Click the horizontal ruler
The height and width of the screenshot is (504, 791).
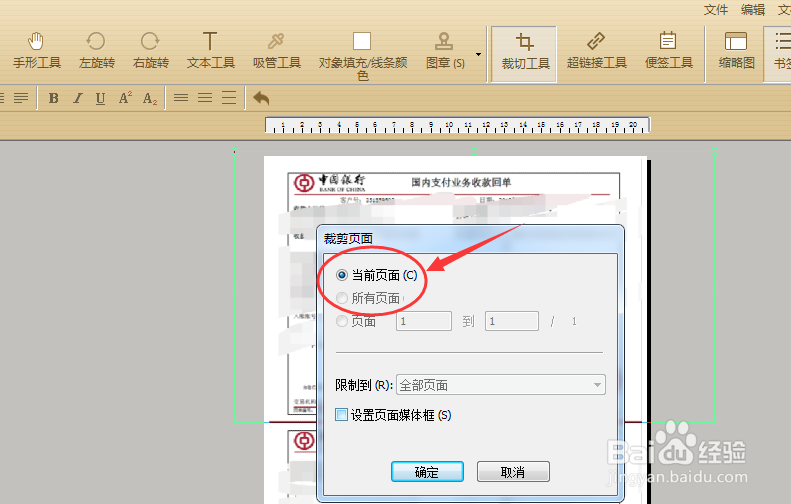tap(458, 125)
